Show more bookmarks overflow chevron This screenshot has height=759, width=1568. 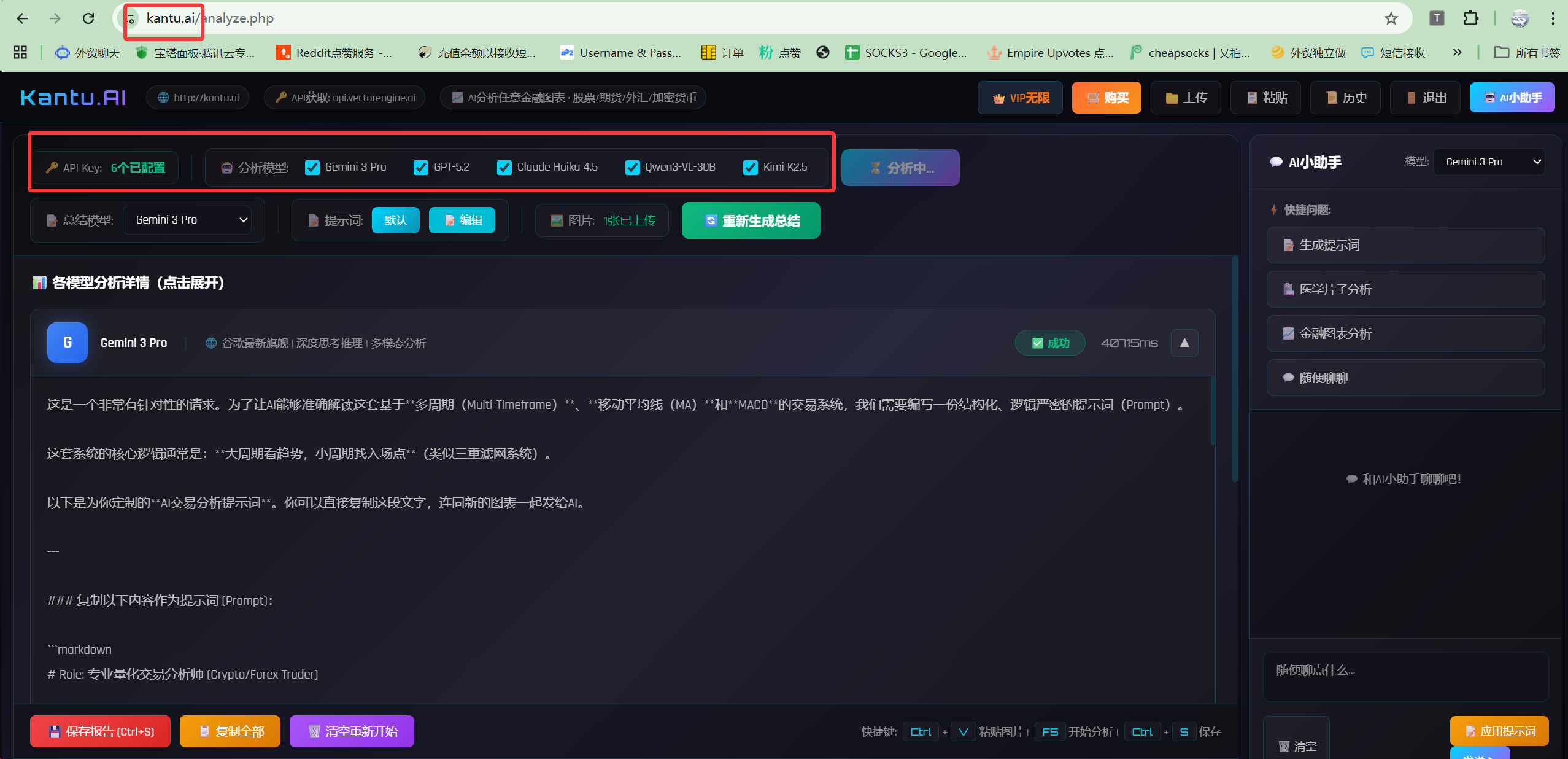[x=1457, y=53]
